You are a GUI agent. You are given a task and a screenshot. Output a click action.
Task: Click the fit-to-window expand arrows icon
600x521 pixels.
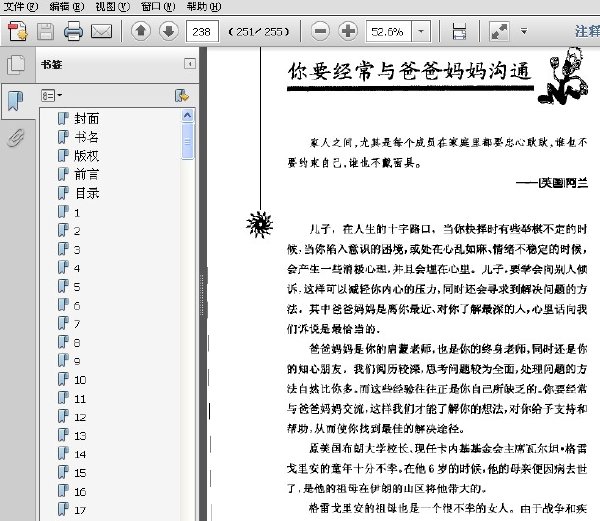pyautogui.click(x=499, y=31)
